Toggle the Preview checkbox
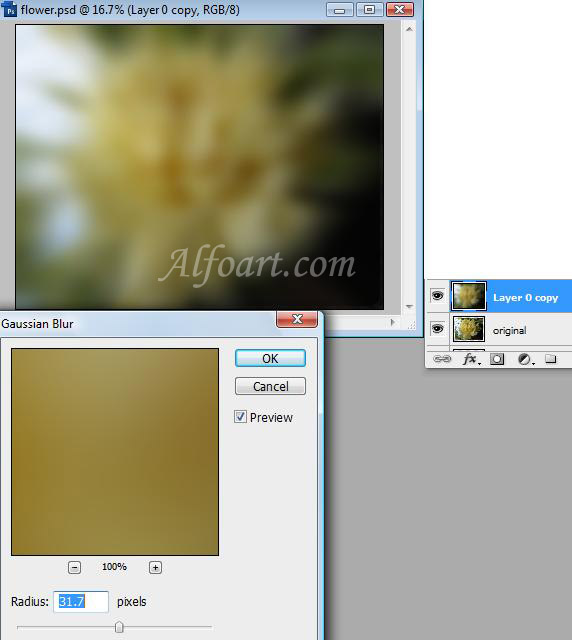Screen dimensions: 572x640 tap(240, 417)
